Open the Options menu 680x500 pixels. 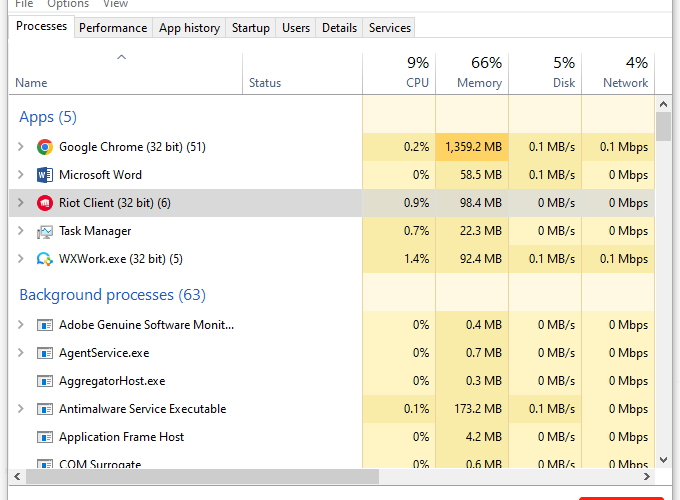pos(68,4)
